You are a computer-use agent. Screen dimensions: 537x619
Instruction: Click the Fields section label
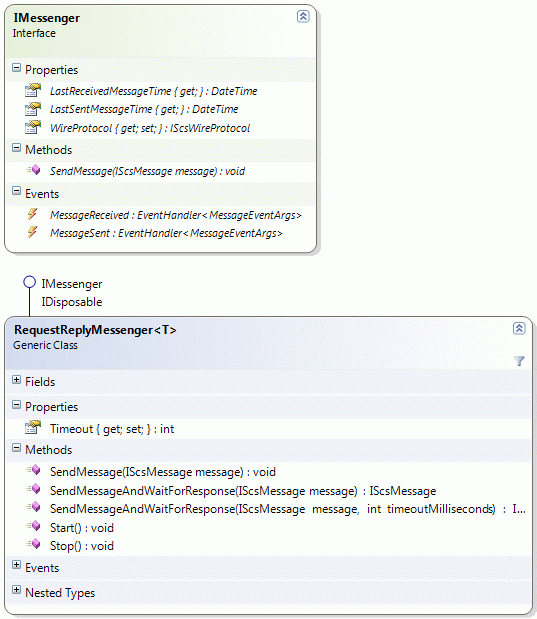coord(40,382)
